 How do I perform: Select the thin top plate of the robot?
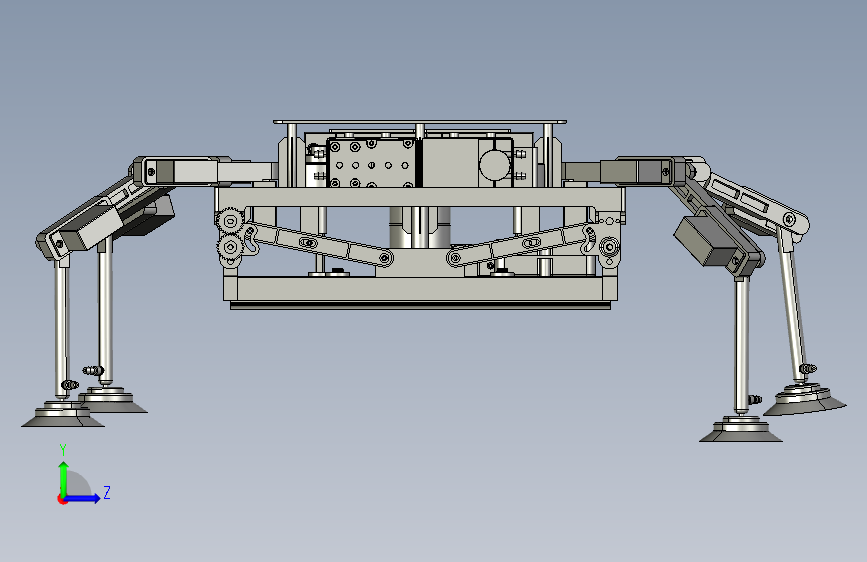click(420, 122)
